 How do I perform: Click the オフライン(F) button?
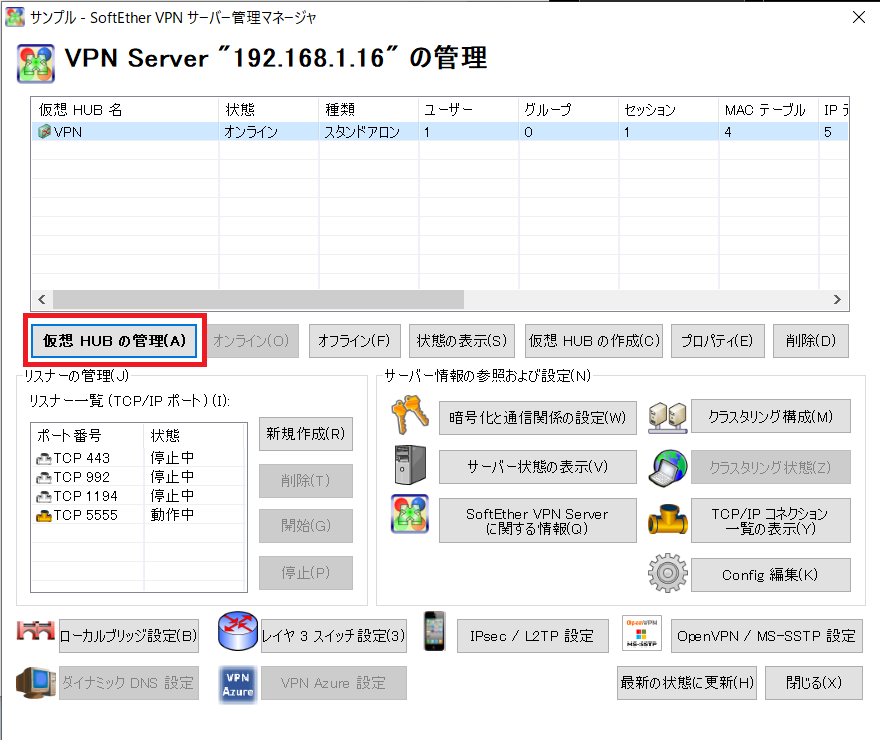pos(355,341)
